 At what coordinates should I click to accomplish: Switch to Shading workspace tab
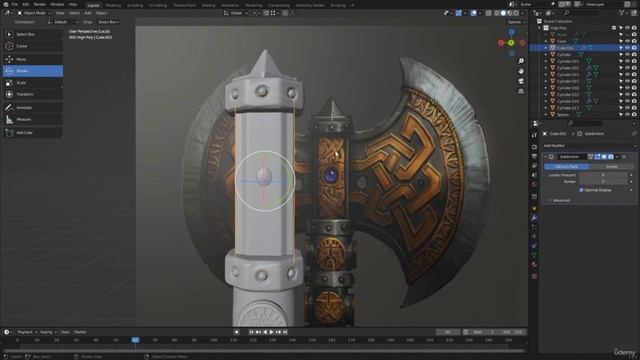click(209, 5)
